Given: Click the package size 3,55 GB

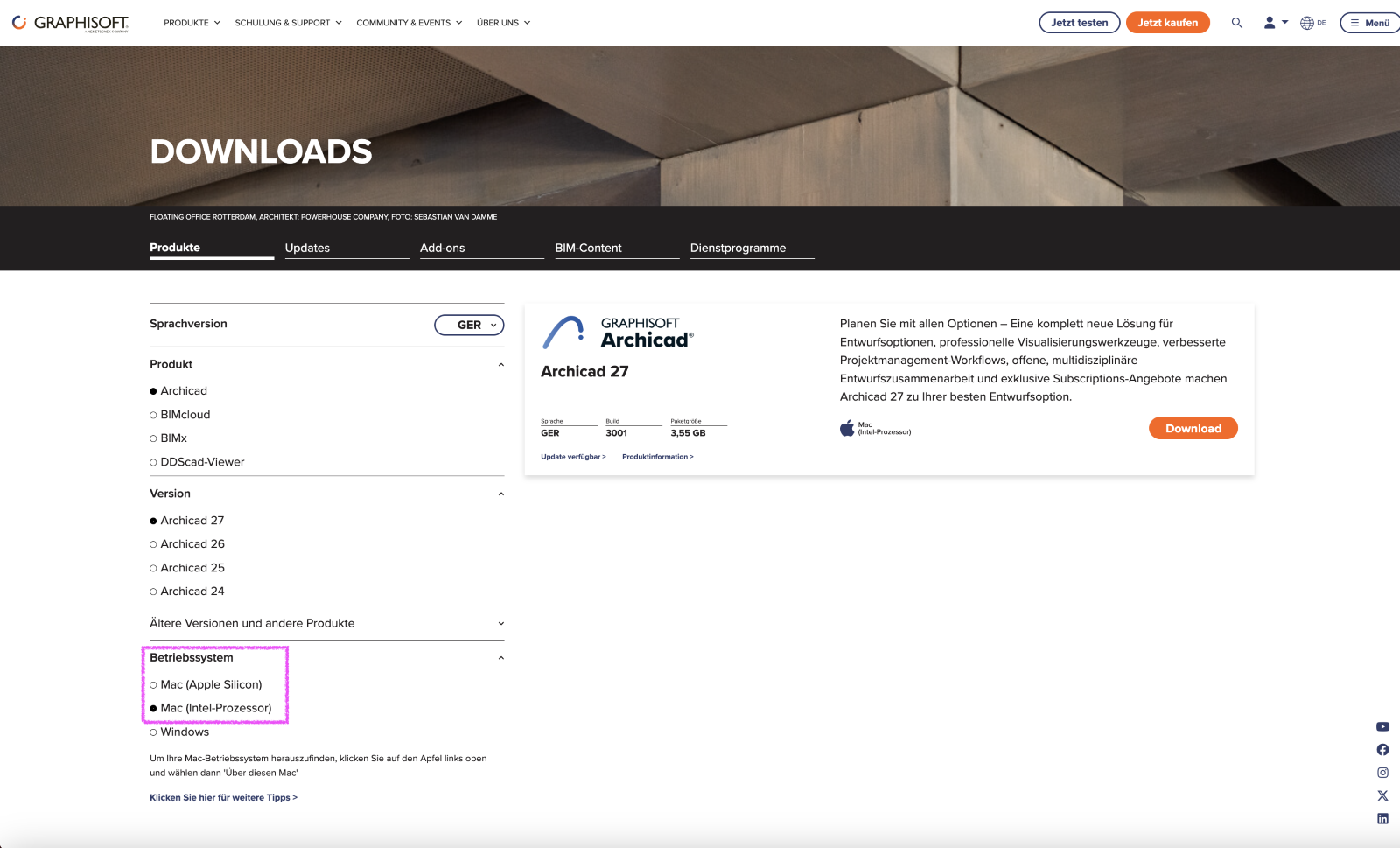Looking at the screenshot, I should click(x=688, y=433).
